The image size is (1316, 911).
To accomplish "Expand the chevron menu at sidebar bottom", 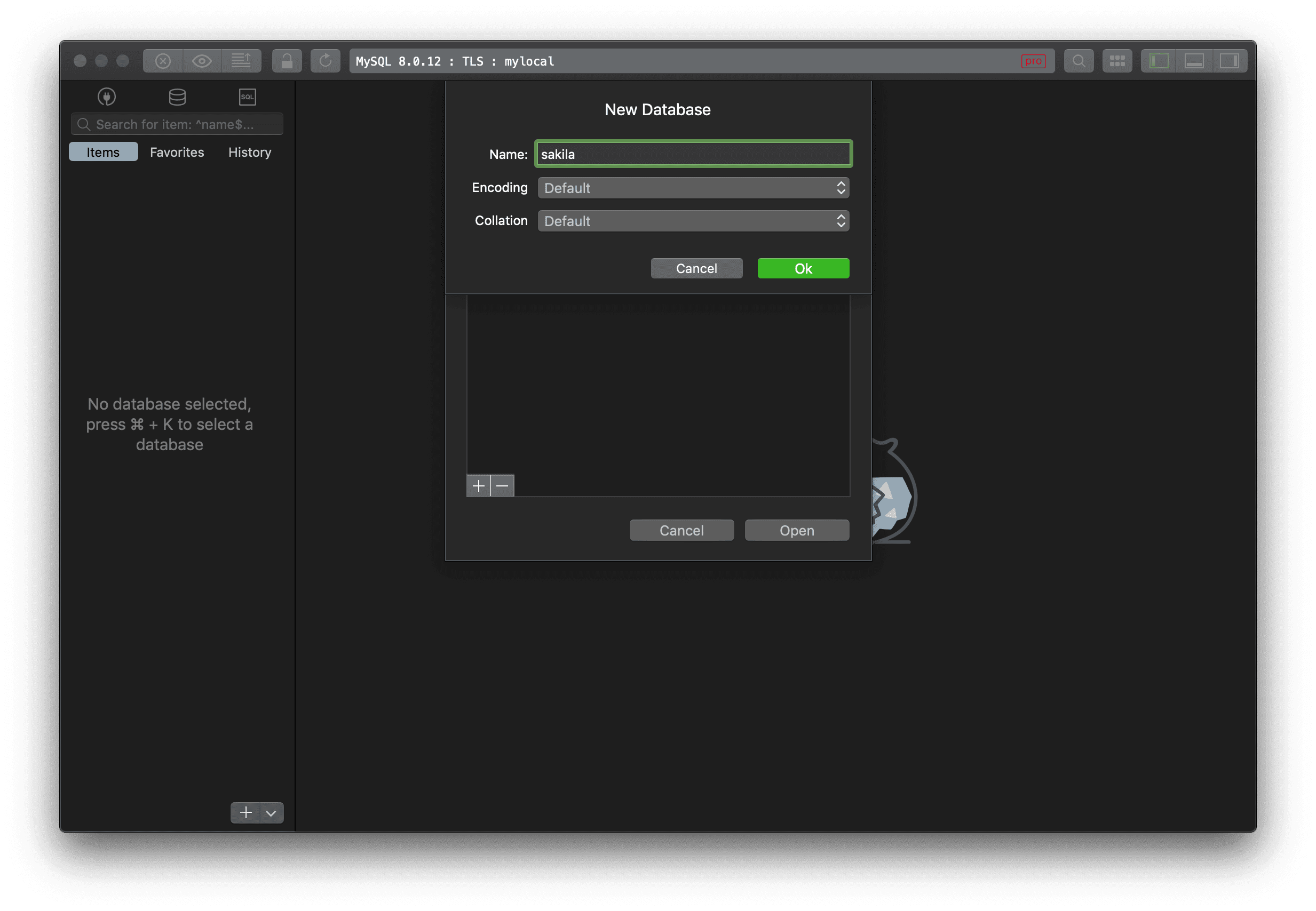I will coord(271,813).
